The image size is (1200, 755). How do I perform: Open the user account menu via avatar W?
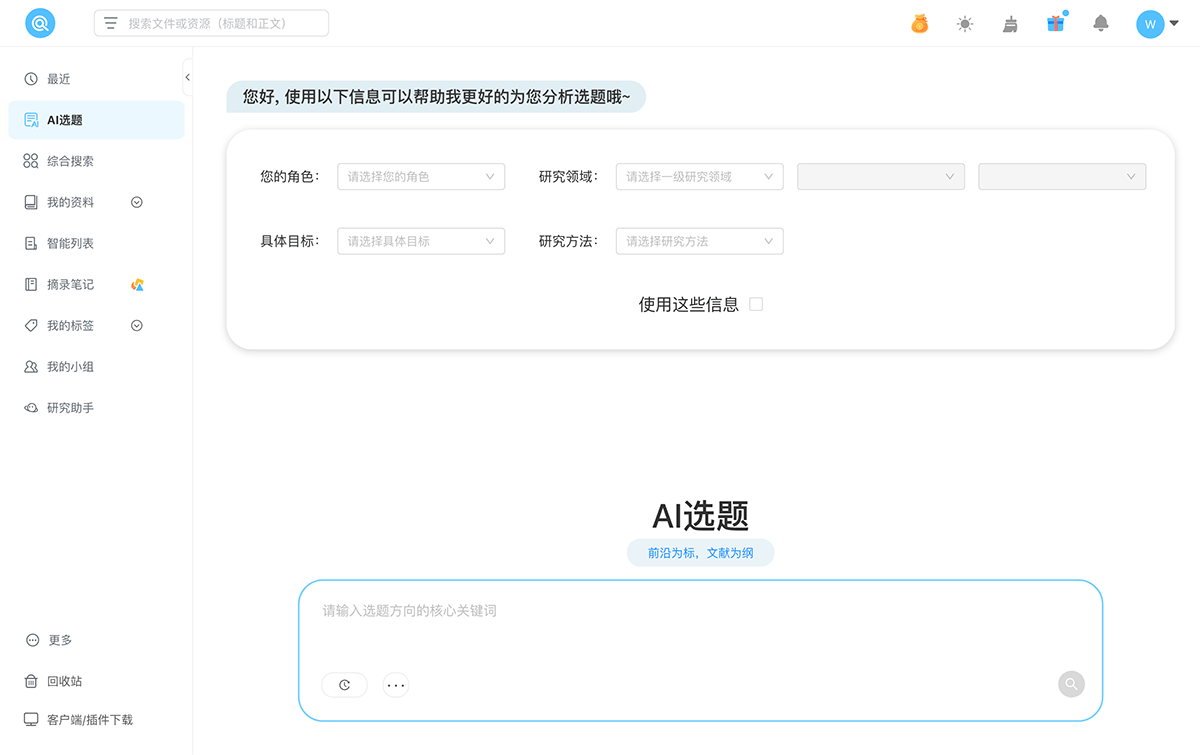1150,22
